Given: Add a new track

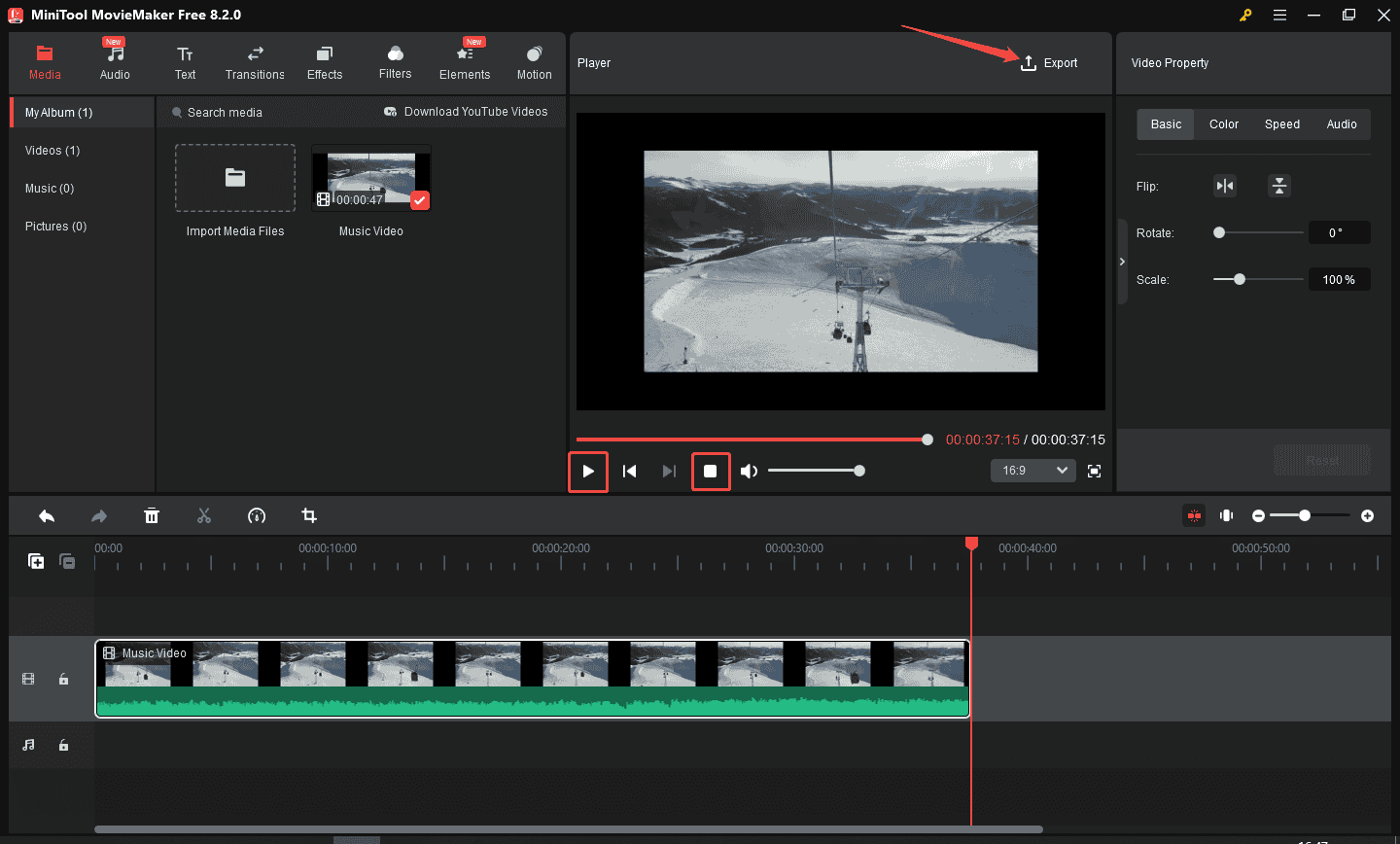Looking at the screenshot, I should click(36, 561).
